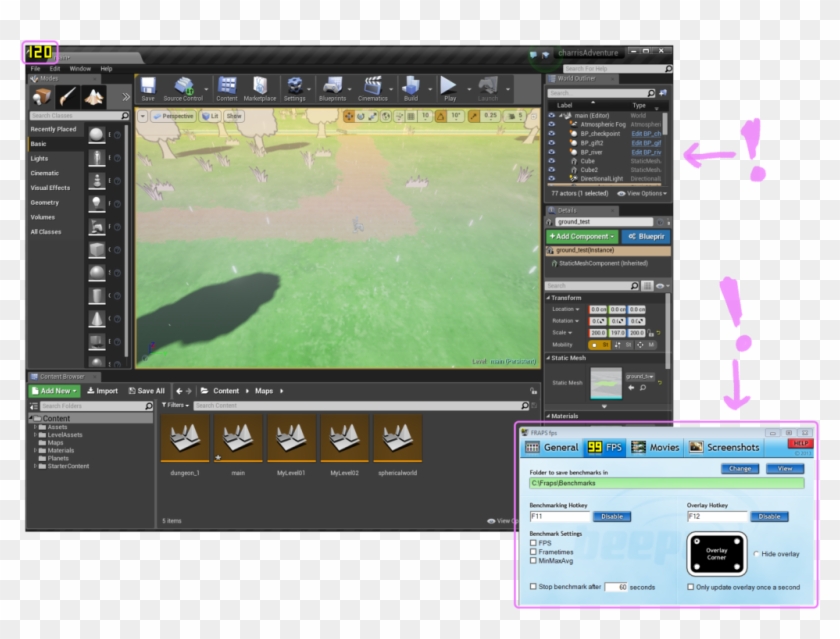Click Change for the benchmarks folder
The image size is (840, 639).
pos(740,468)
